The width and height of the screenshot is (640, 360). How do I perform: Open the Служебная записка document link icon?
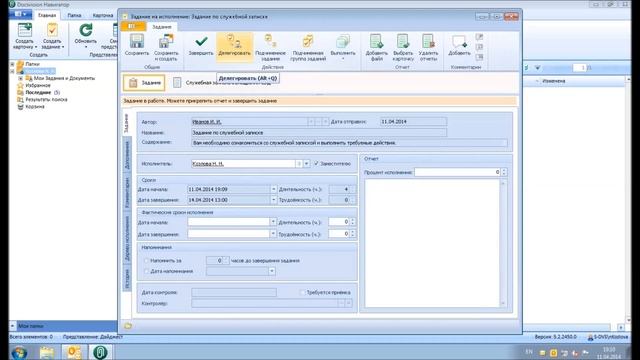point(177,82)
